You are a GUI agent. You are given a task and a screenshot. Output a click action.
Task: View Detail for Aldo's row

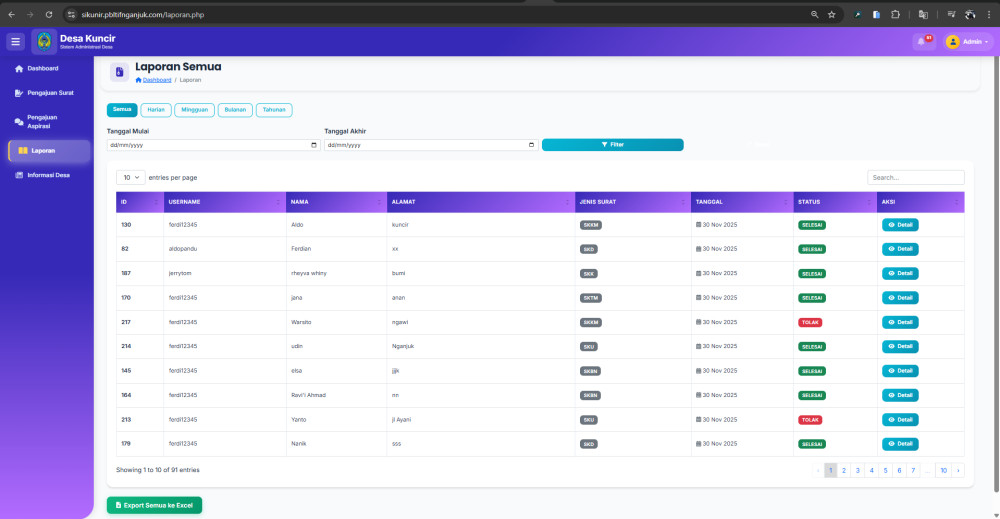click(899, 225)
